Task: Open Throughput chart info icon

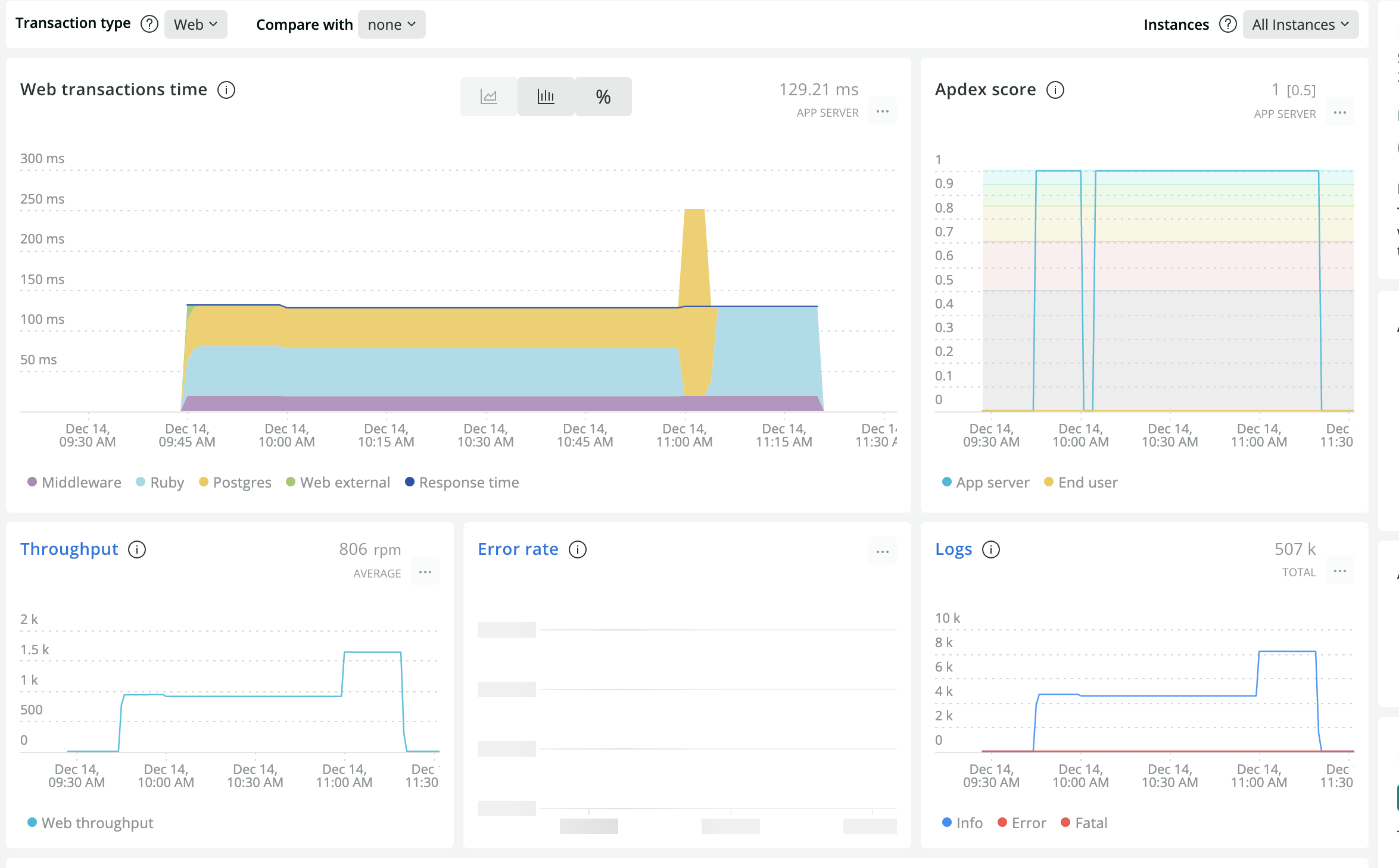Action: 137,549
